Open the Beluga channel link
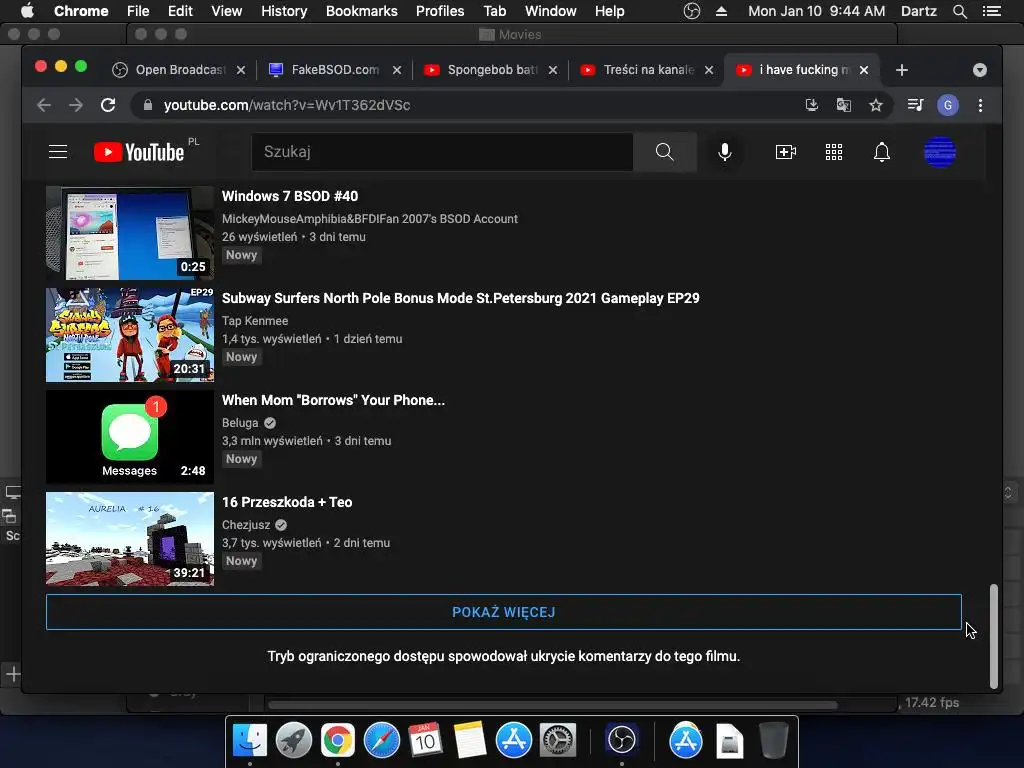The height and width of the screenshot is (768, 1024). pyautogui.click(x=240, y=423)
